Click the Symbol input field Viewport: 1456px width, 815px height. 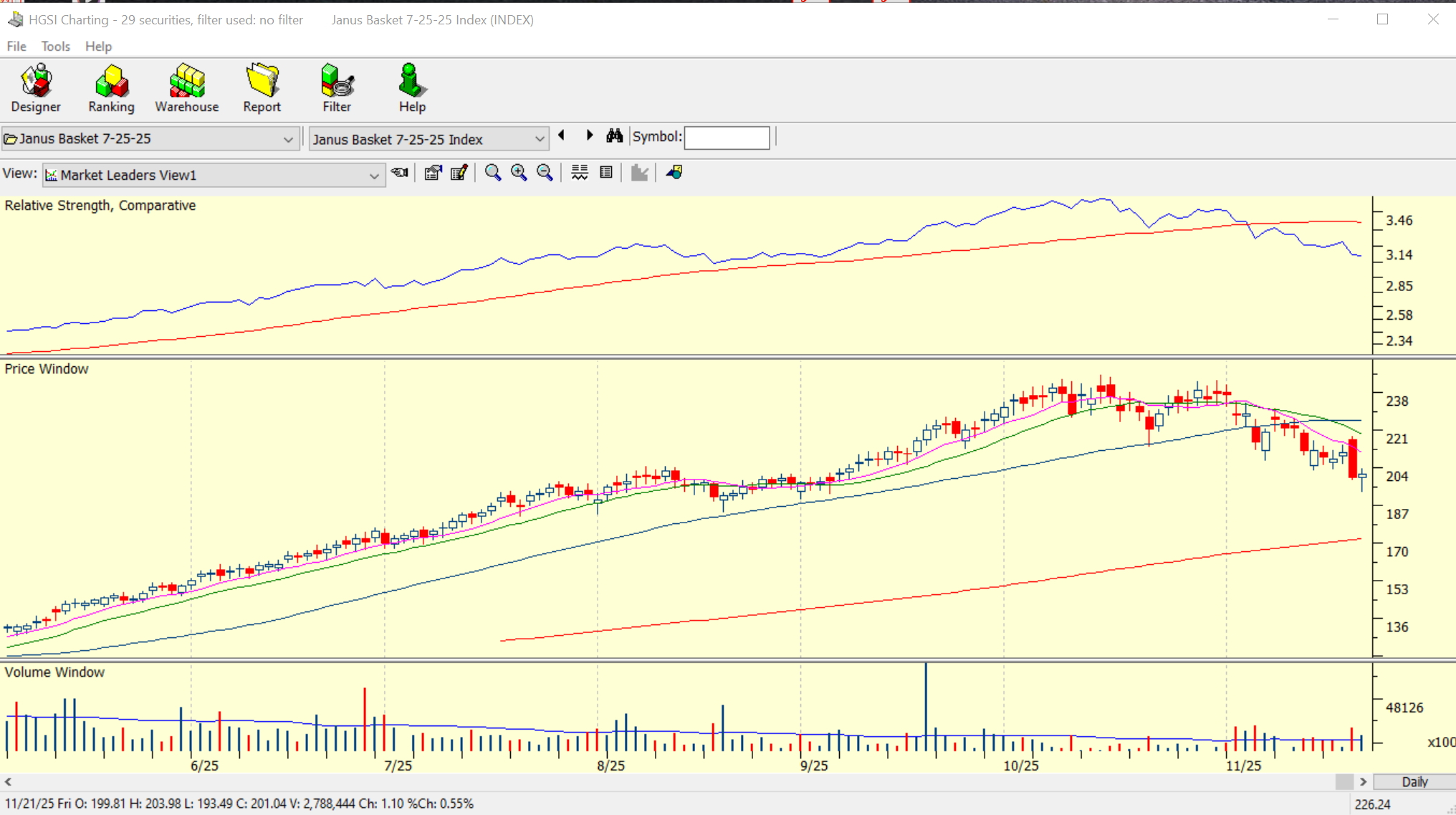click(727, 138)
